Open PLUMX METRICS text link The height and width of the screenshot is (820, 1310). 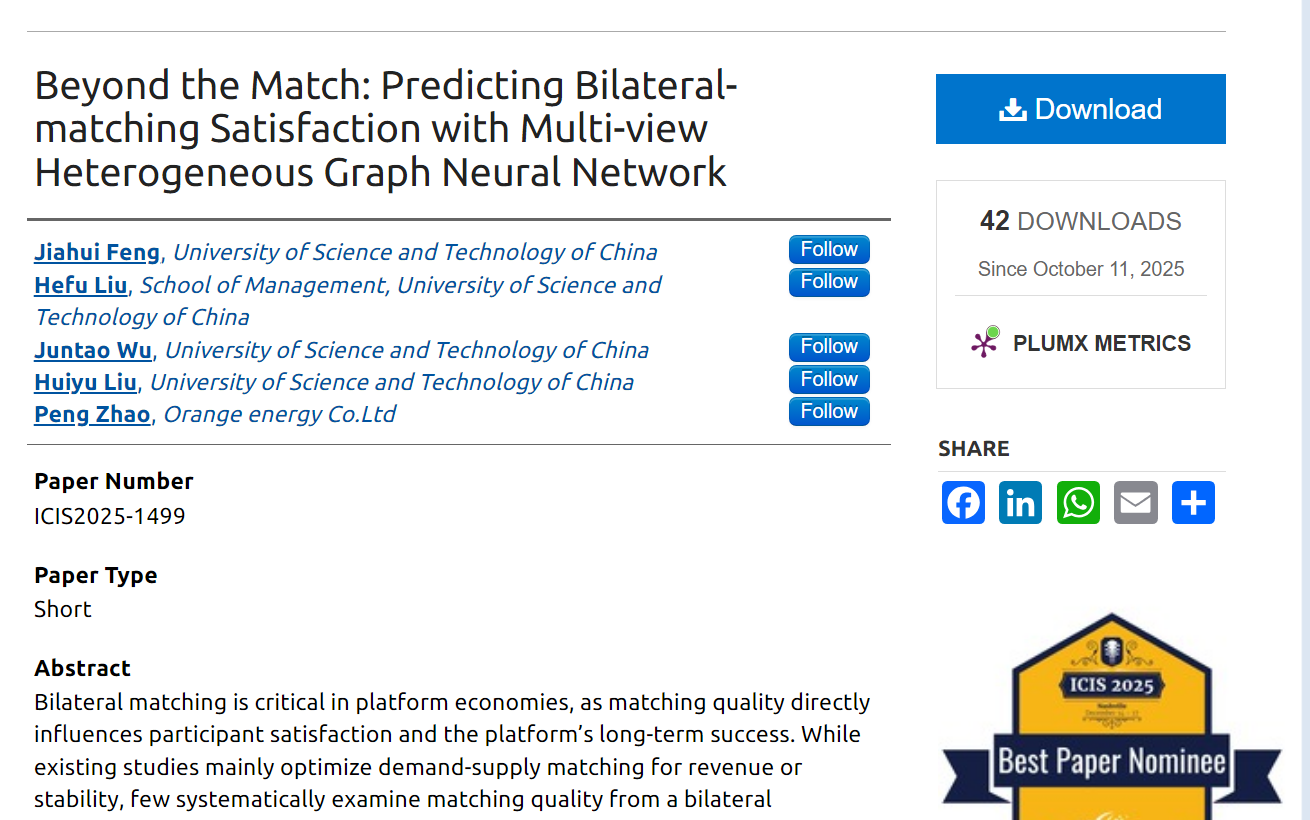1101,343
